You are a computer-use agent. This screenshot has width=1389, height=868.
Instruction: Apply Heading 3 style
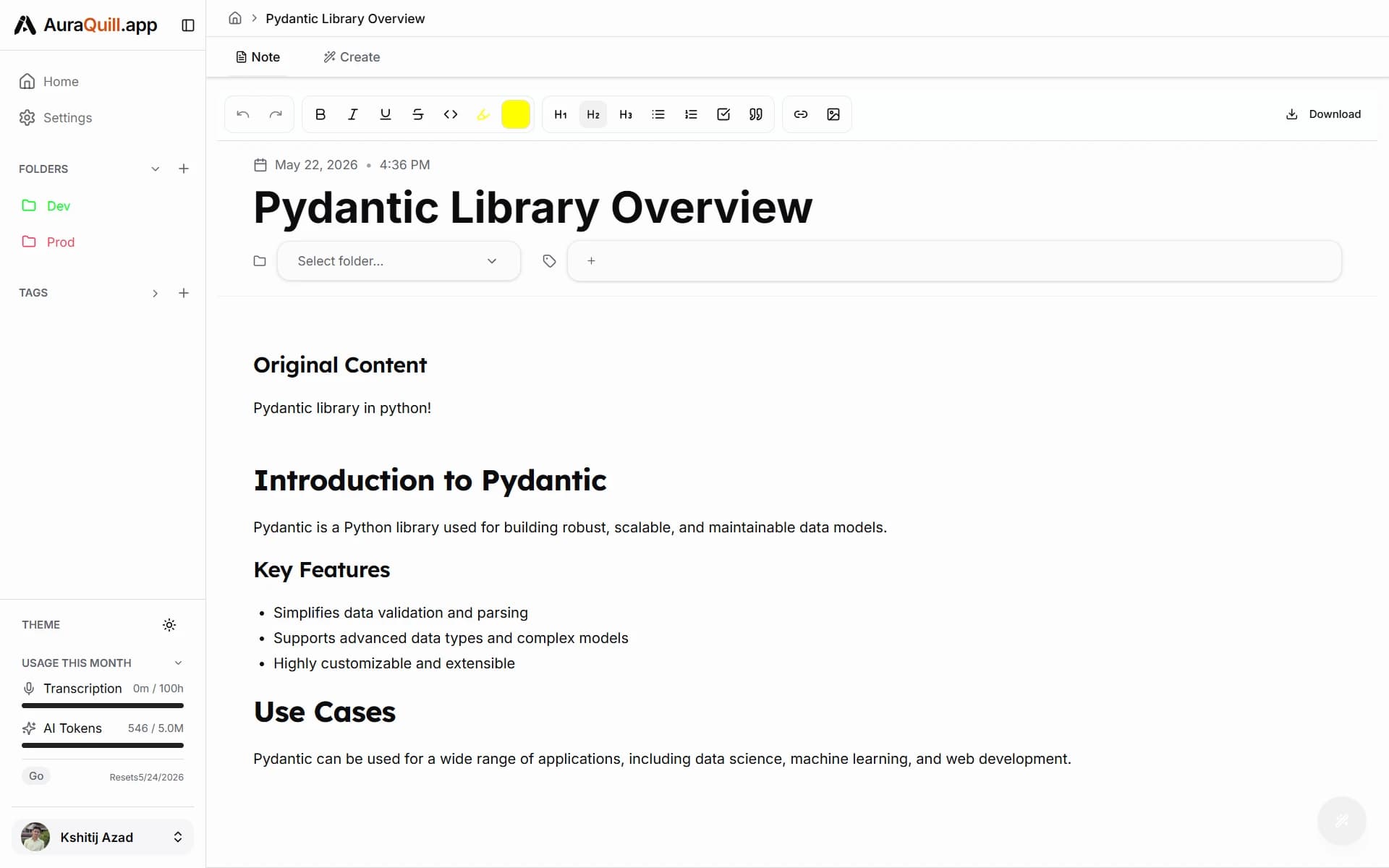pyautogui.click(x=626, y=114)
